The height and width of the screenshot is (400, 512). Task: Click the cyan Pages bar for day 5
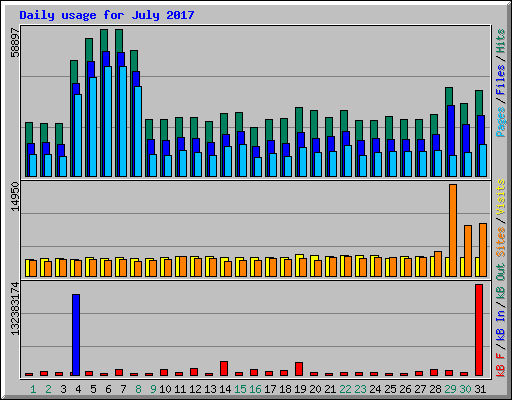click(x=93, y=127)
